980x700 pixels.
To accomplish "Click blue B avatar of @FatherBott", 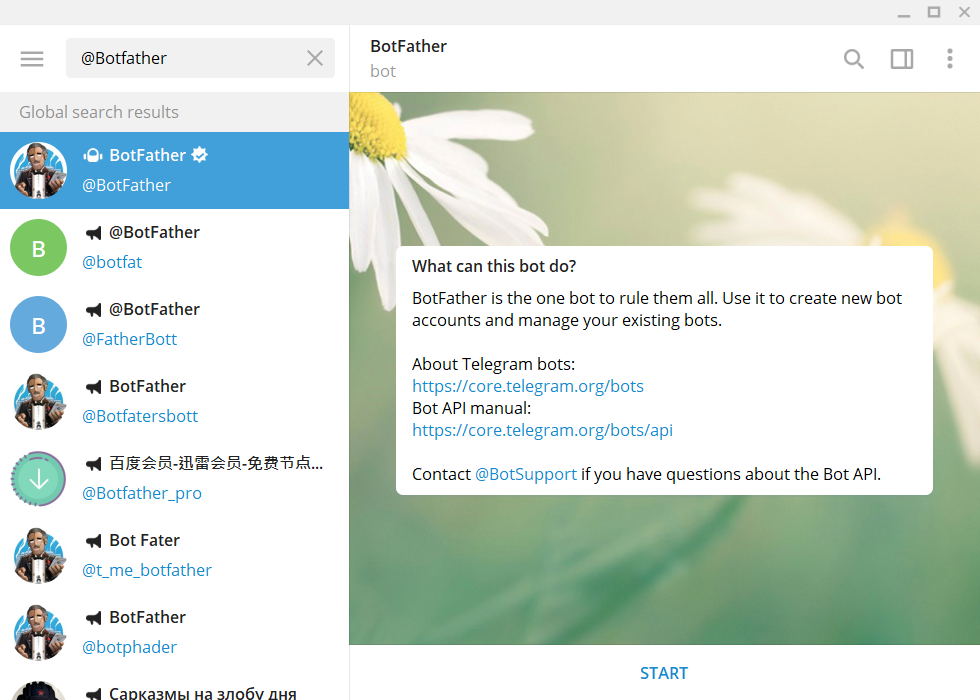I will point(39,324).
